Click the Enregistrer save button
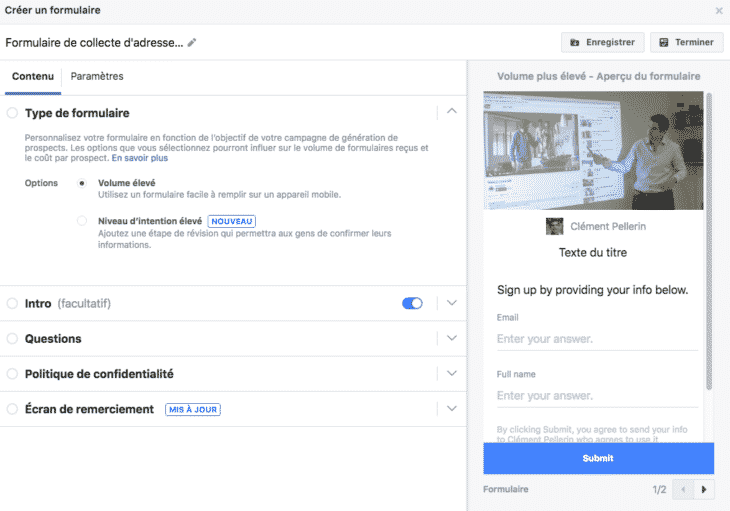This screenshot has width=730, height=511. [x=602, y=42]
